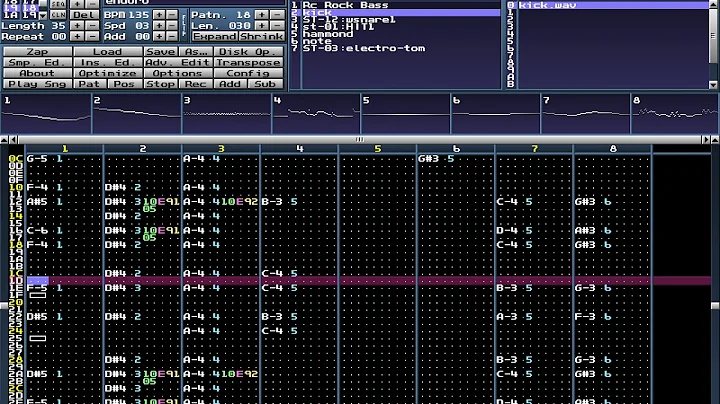Toggle mute on channel 8 scope
The image size is (720, 404).
[675, 114]
